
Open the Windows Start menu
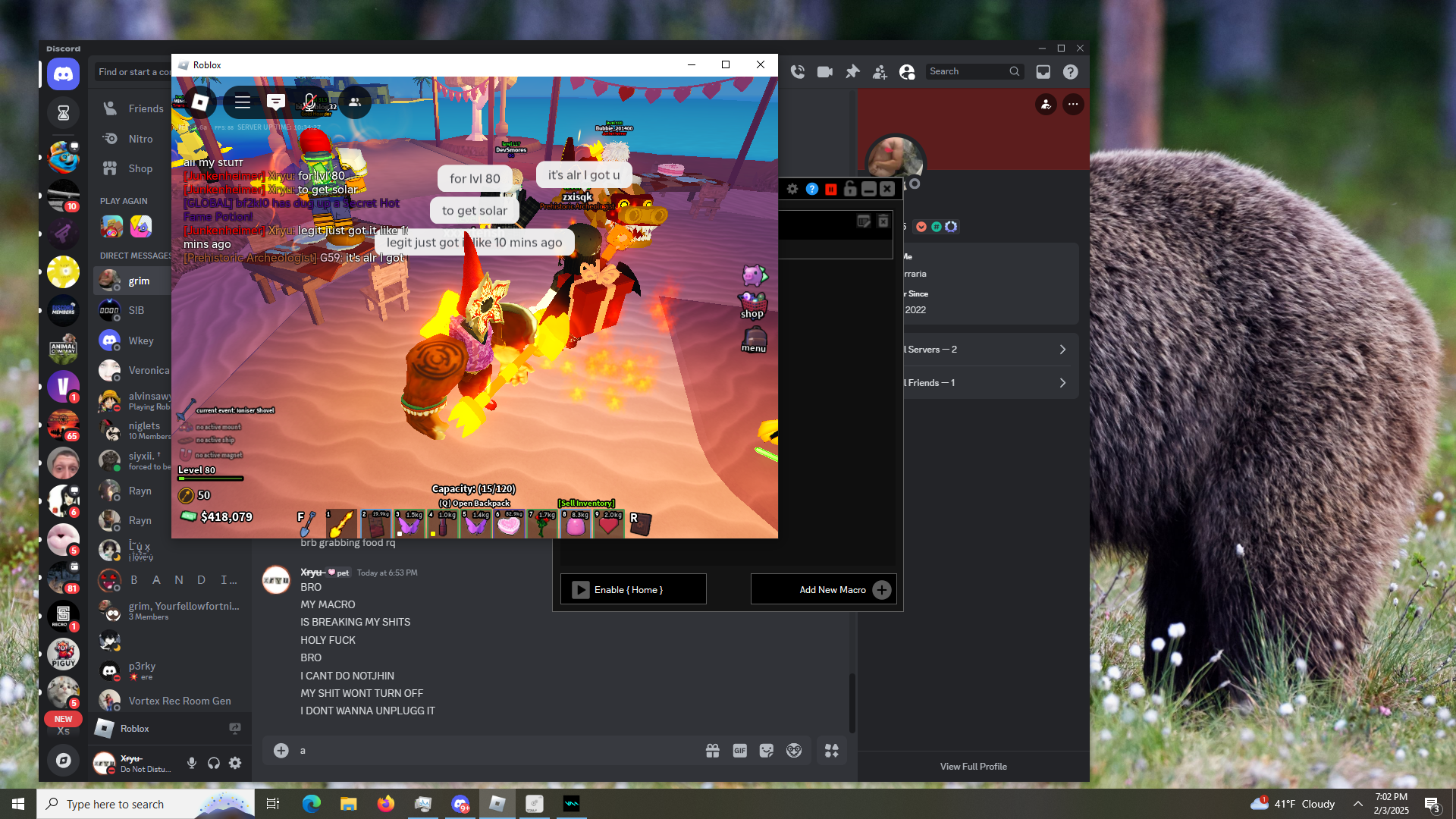click(x=18, y=804)
